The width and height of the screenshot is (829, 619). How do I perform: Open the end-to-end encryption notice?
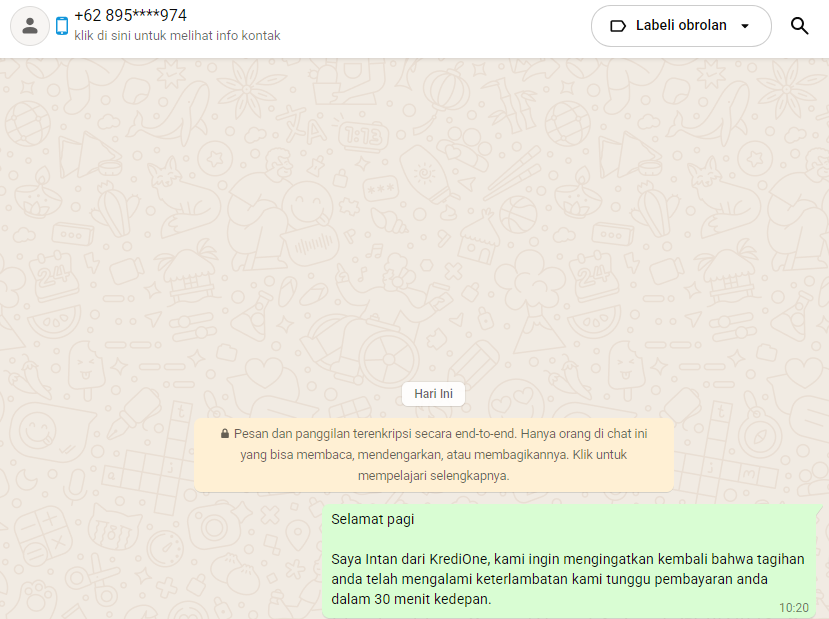pyautogui.click(x=434, y=455)
